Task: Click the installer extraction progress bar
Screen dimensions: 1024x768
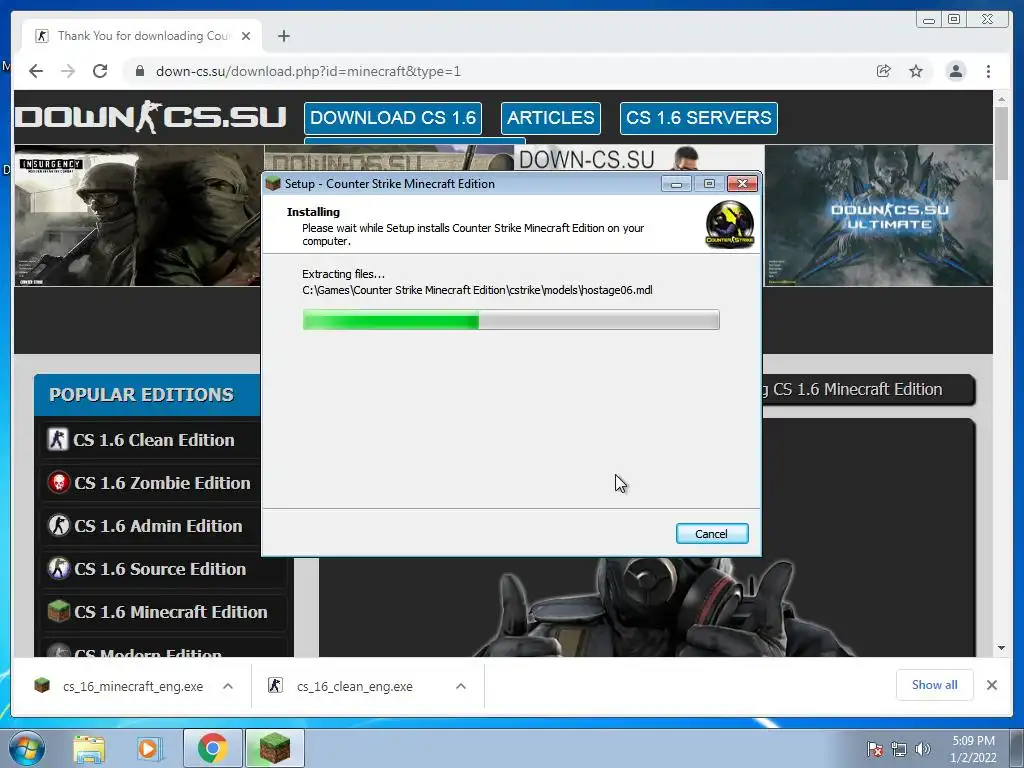Action: click(511, 320)
